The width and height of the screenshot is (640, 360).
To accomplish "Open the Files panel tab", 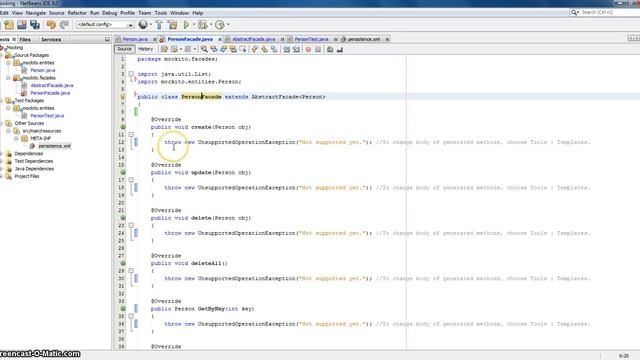I will tap(25, 40).
